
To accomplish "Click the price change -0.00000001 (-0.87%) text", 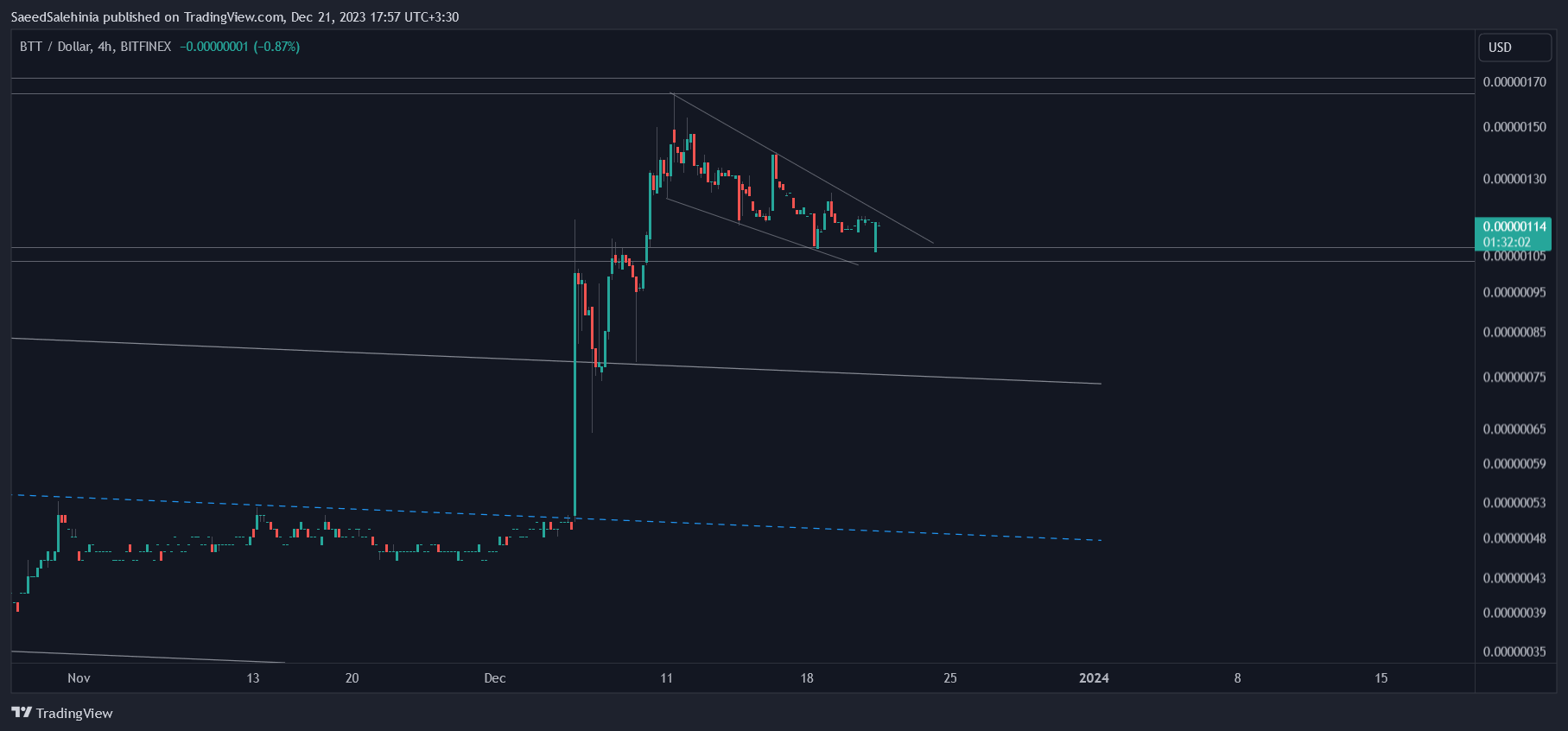I will [240, 47].
